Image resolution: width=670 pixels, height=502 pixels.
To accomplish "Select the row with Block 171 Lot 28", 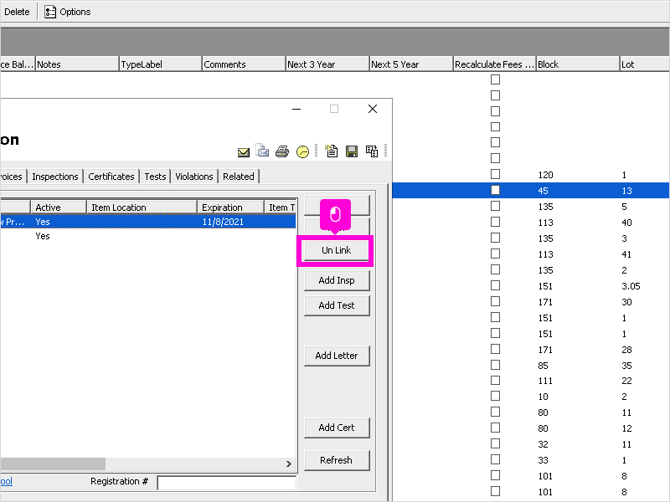I will (x=531, y=349).
